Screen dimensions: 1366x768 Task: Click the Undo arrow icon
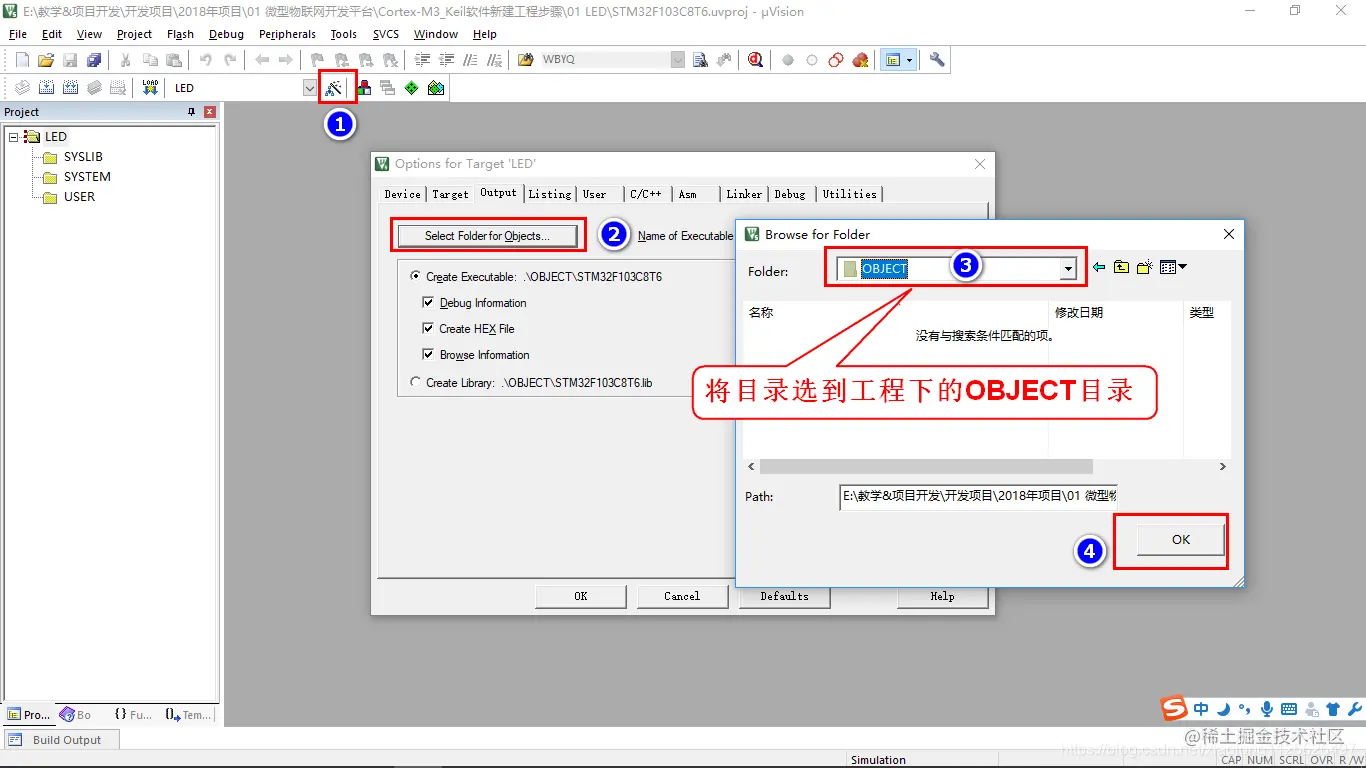(206, 60)
